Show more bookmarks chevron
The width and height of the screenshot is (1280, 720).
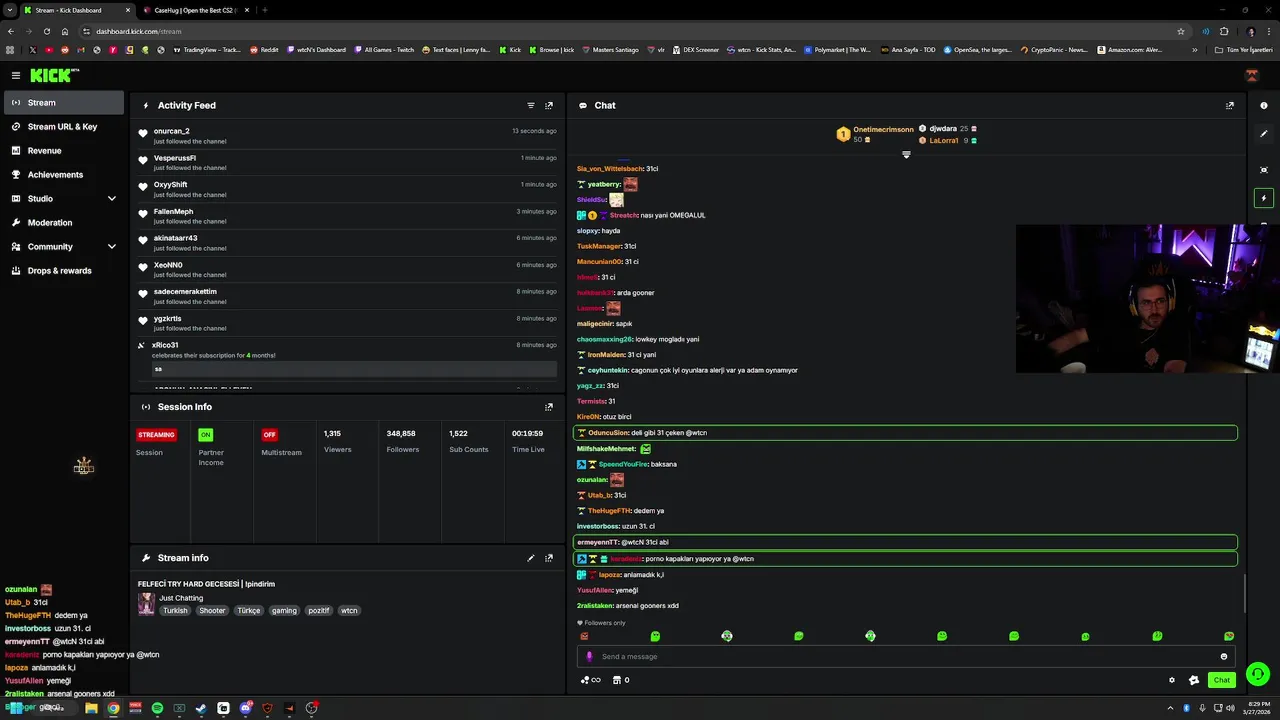tap(1195, 49)
